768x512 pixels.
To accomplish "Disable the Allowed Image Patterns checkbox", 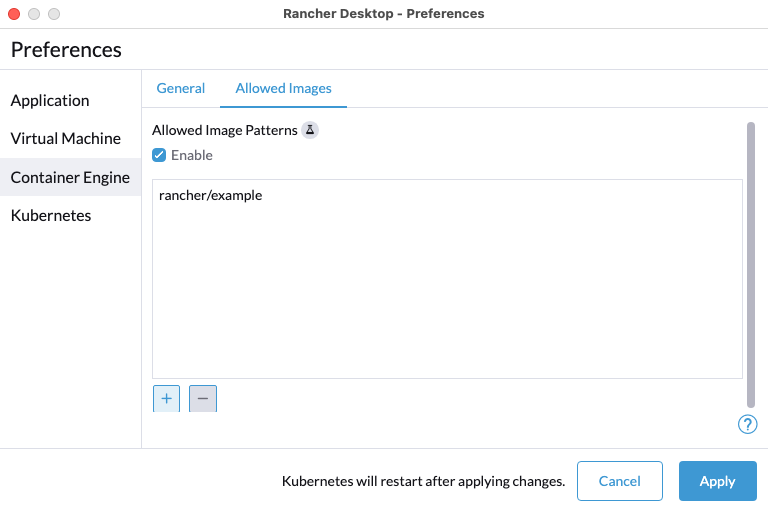I will coord(159,155).
